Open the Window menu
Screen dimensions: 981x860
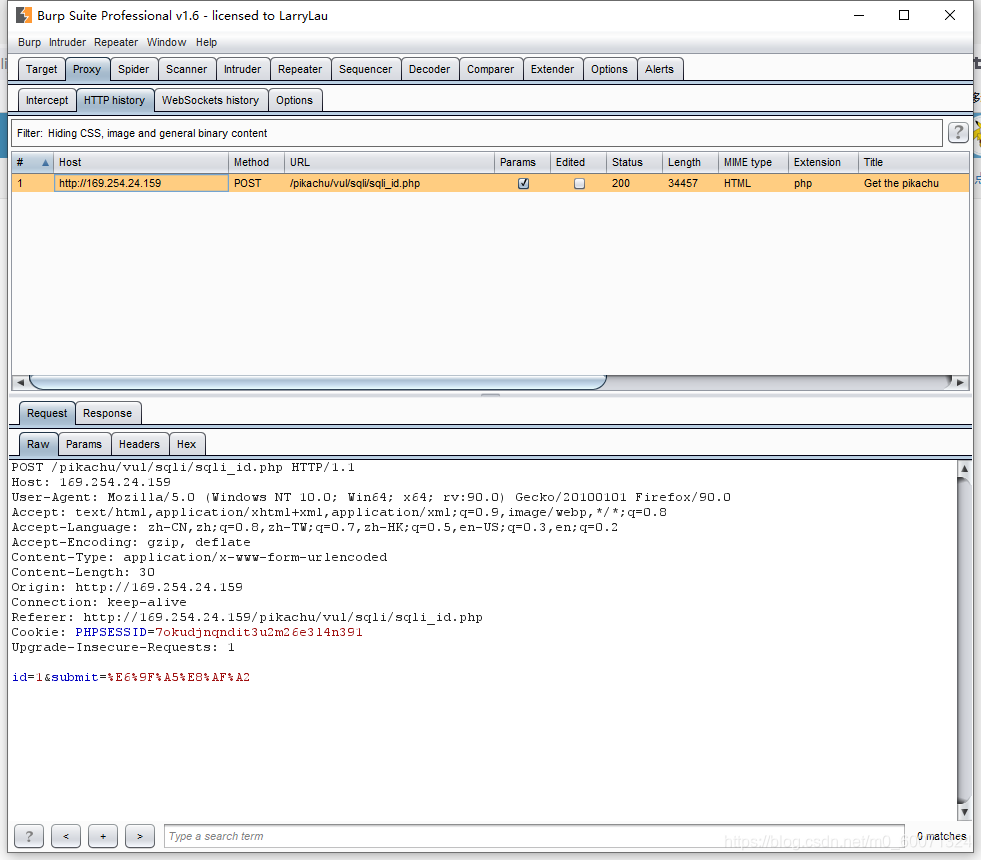pyautogui.click(x=166, y=43)
